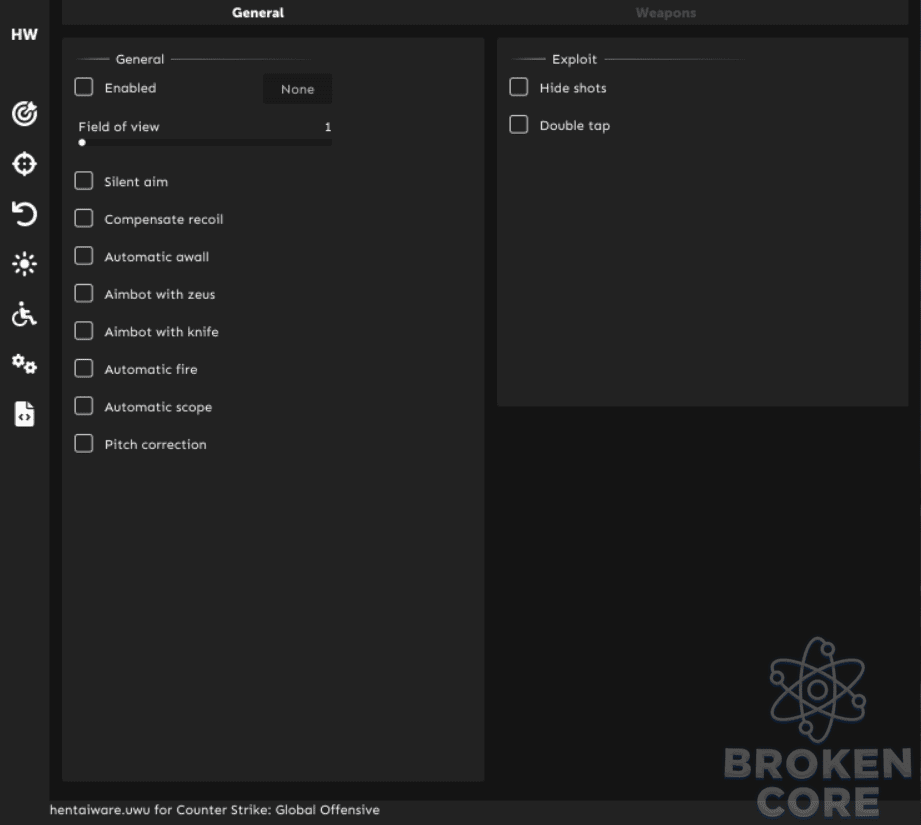The image size is (921, 825).
Task: Select the counter-clockwise arrow sidebar icon
Action: (25, 214)
